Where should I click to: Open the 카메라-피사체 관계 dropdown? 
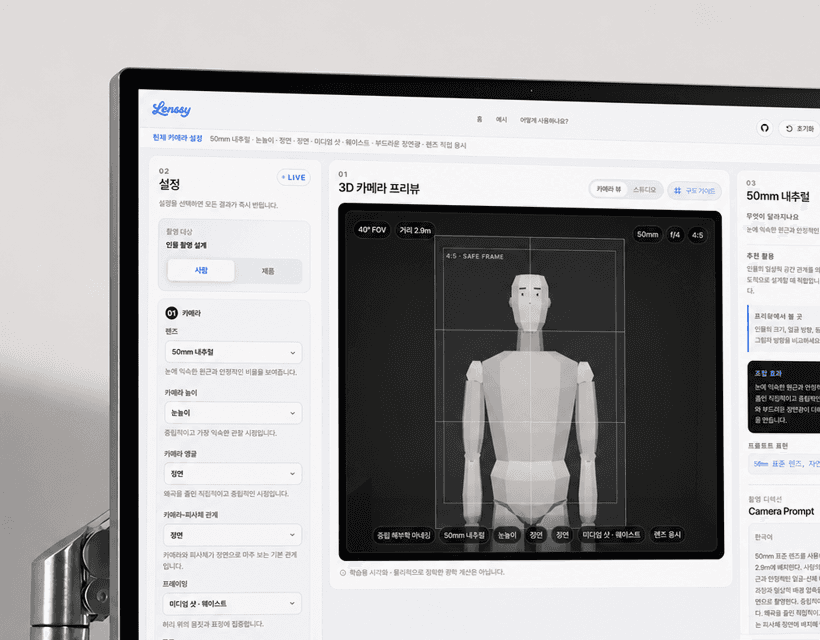(232, 535)
